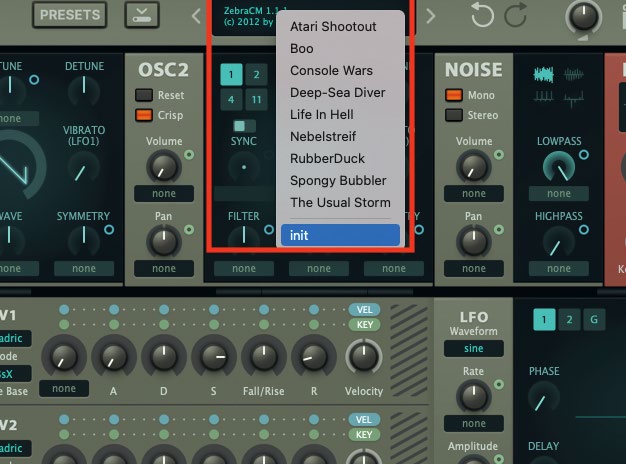626x464 pixels.
Task: Disable the OSC2 Crisp switch
Action: [x=145, y=114]
